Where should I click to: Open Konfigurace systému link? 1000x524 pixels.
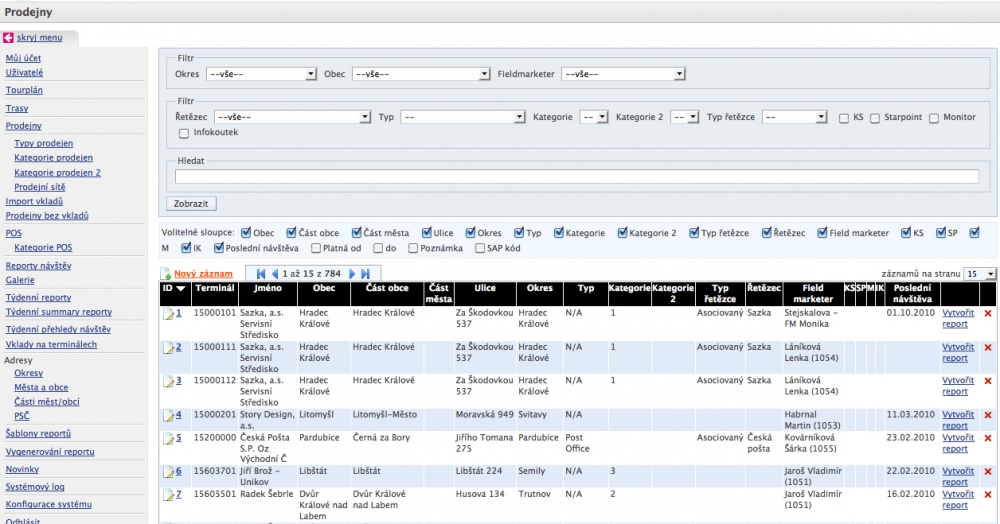point(48,504)
